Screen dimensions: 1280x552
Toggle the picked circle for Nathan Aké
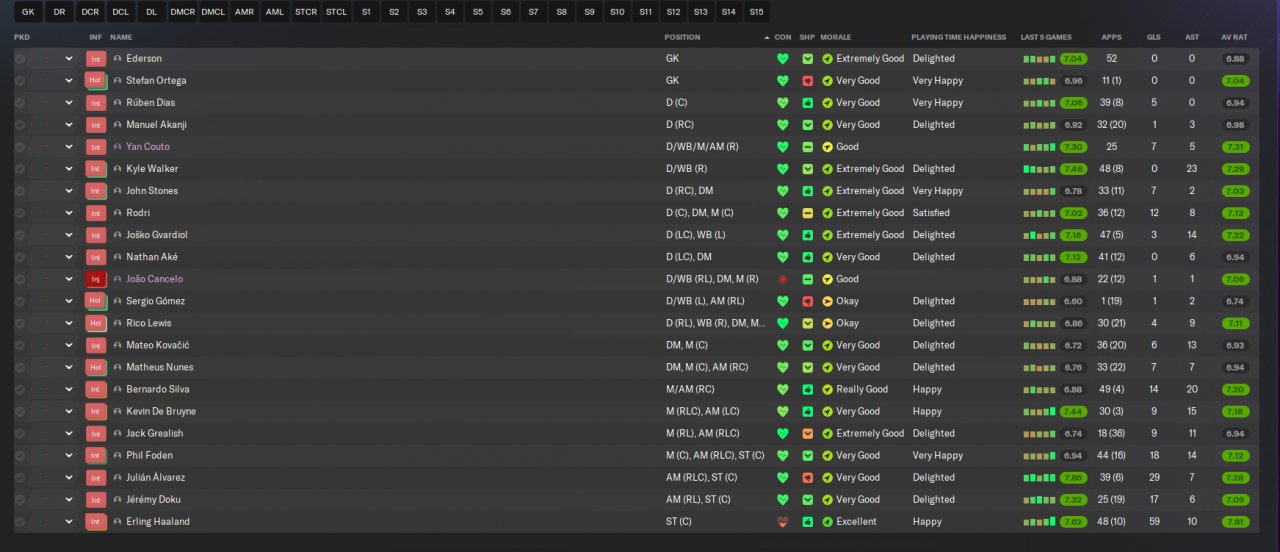[x=20, y=257]
